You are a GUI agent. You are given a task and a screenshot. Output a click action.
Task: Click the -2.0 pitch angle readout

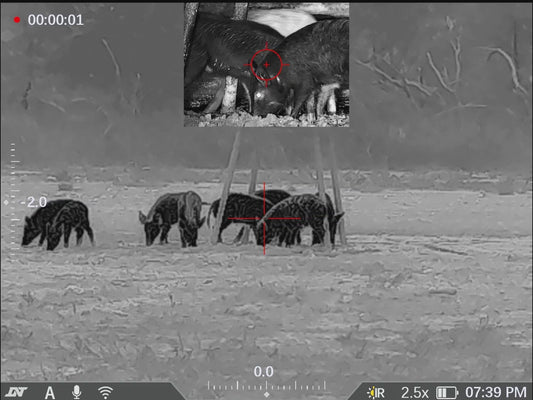point(34,202)
